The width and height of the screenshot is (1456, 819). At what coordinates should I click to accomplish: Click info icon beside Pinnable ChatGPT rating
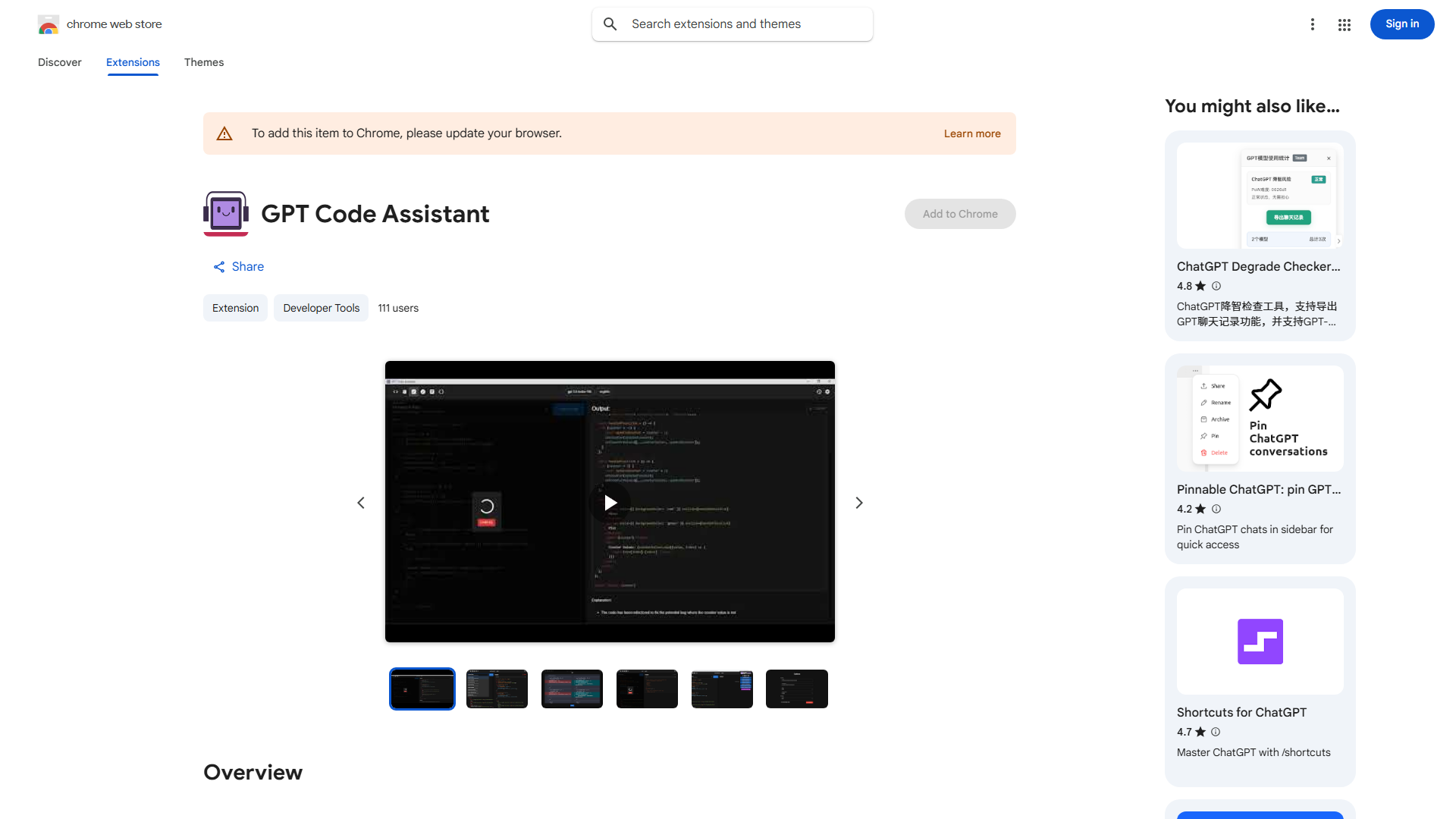(x=1216, y=509)
